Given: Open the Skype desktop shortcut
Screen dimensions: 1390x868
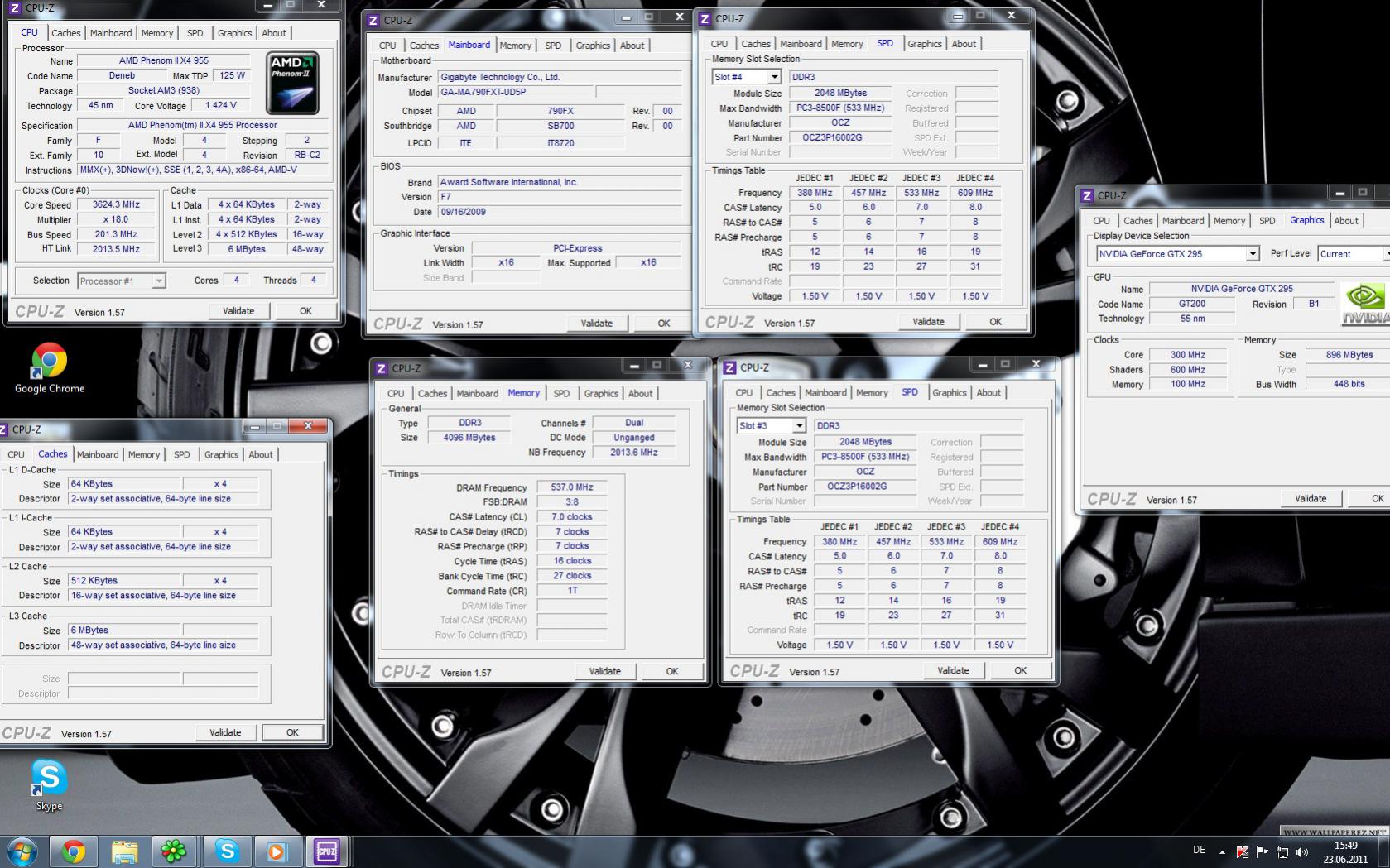Looking at the screenshot, I should click(49, 785).
